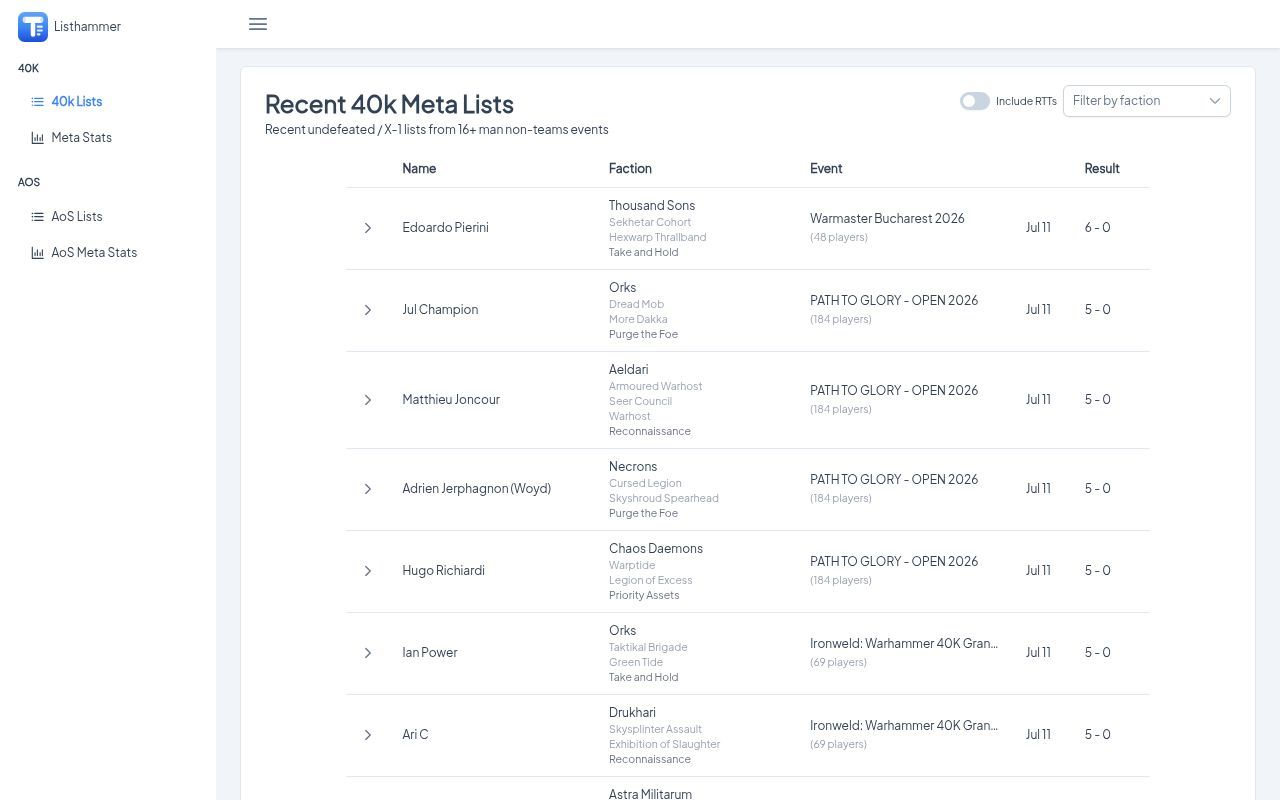Click the list icon beside 40k Lists
The width and height of the screenshot is (1280, 800).
[37, 101]
